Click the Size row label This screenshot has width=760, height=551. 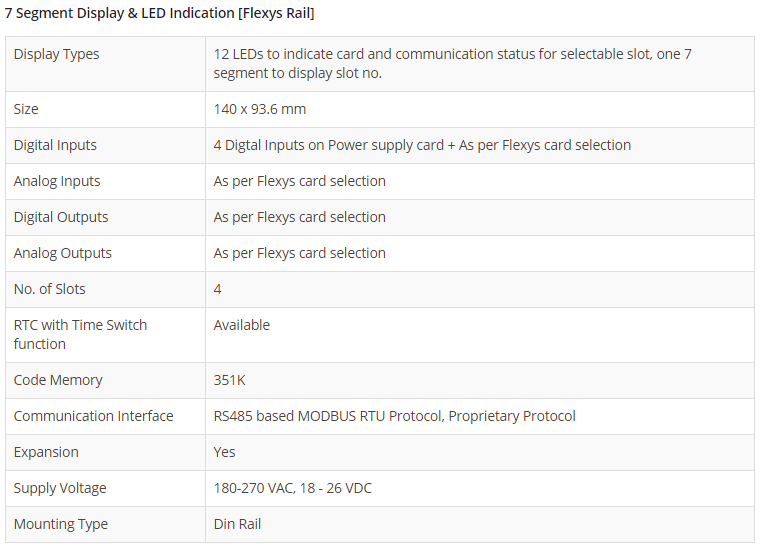tap(26, 109)
